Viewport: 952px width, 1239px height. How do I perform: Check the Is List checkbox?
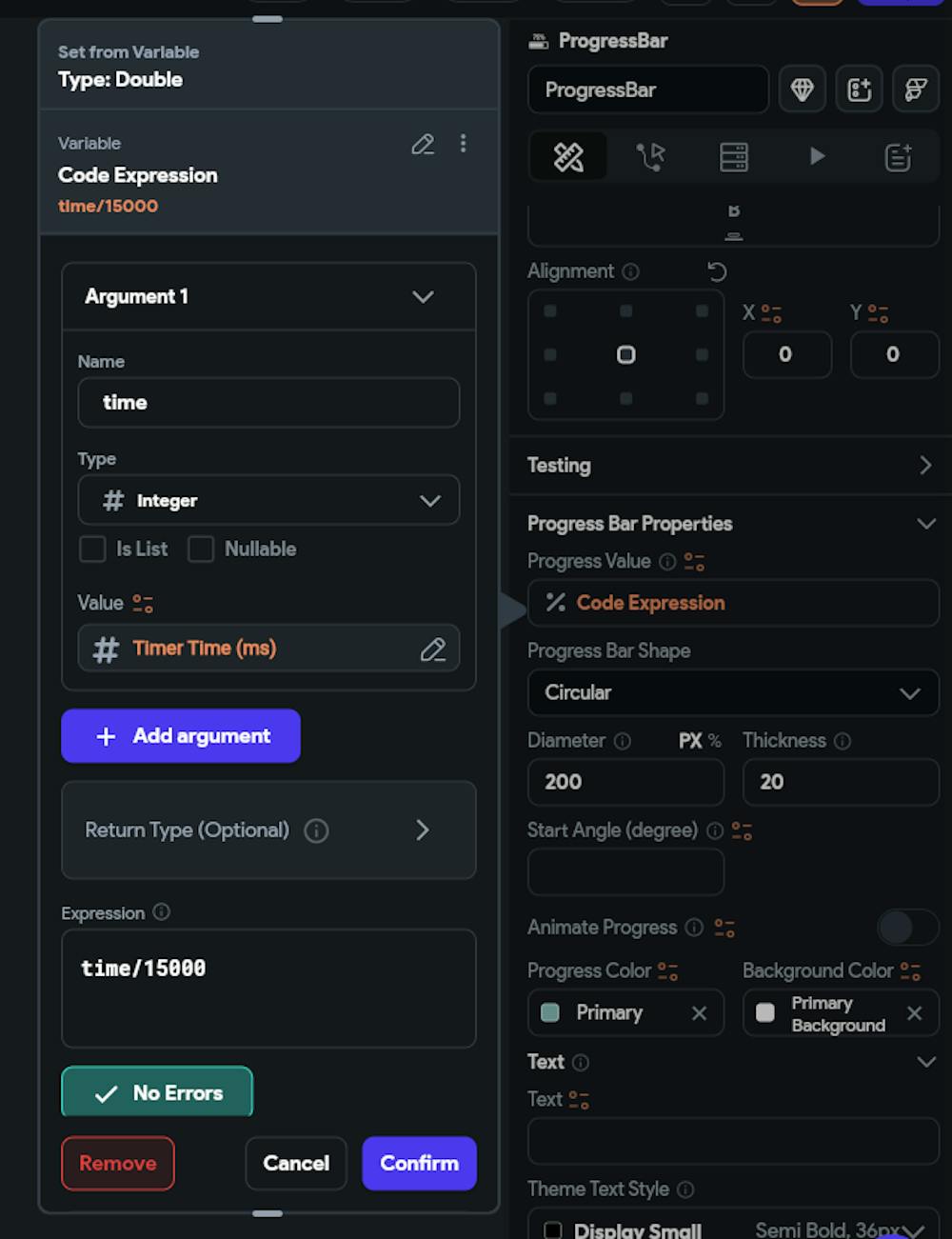coord(92,550)
